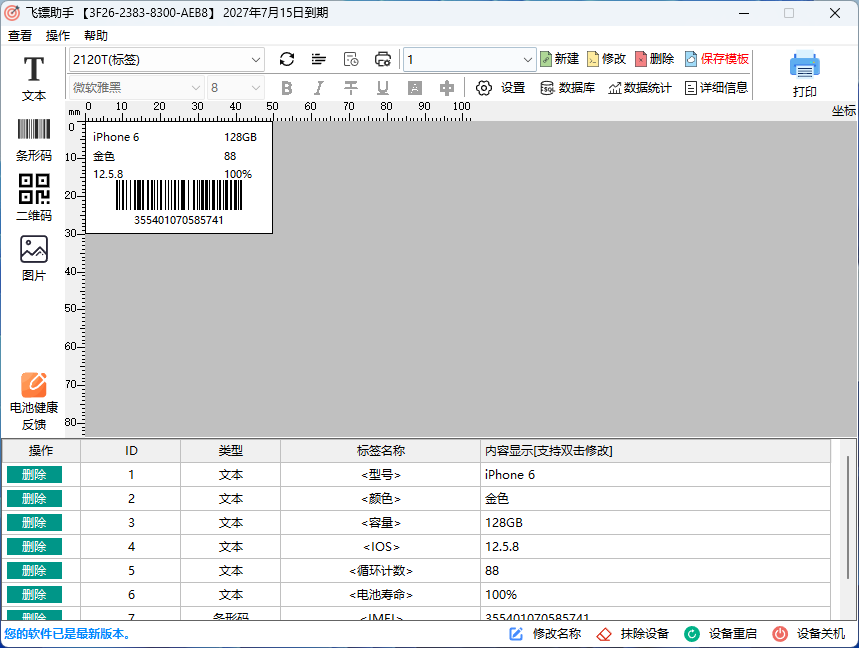Screen dimensions: 859x648
Task: Open the 查看 menu
Action: point(20,36)
